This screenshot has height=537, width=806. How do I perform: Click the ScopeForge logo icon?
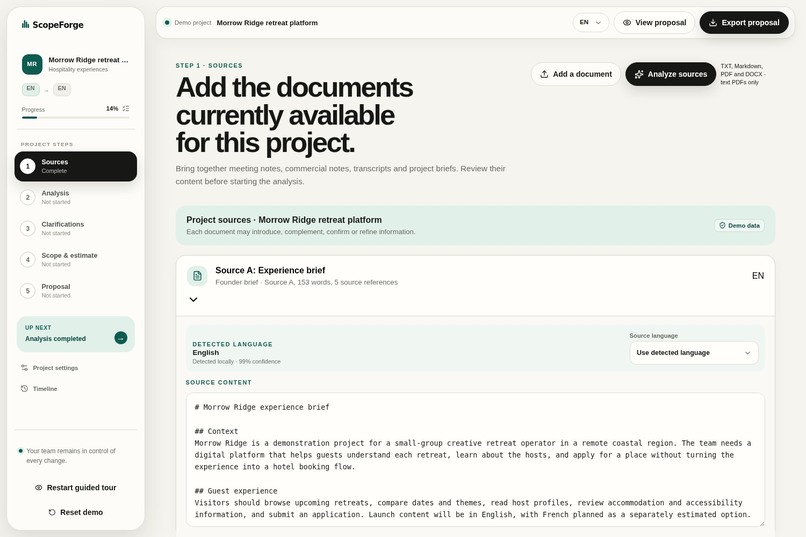[25, 24]
